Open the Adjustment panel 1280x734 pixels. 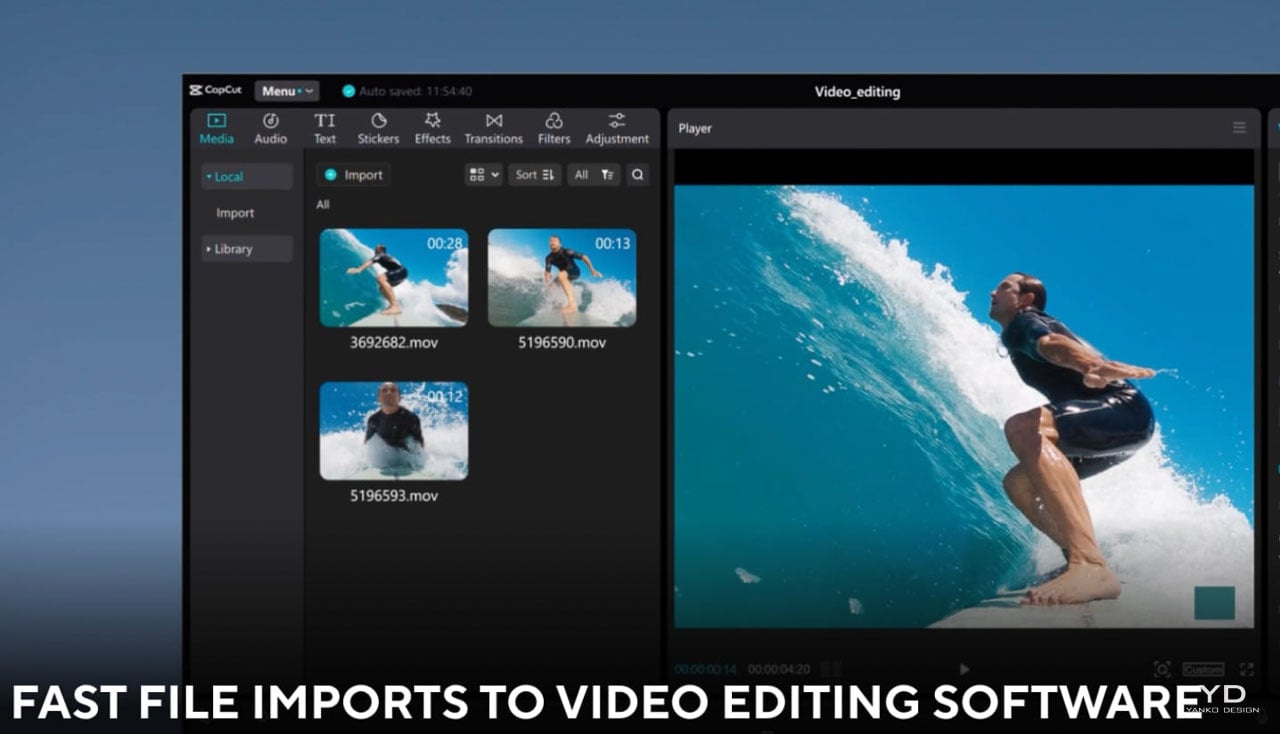(x=617, y=129)
